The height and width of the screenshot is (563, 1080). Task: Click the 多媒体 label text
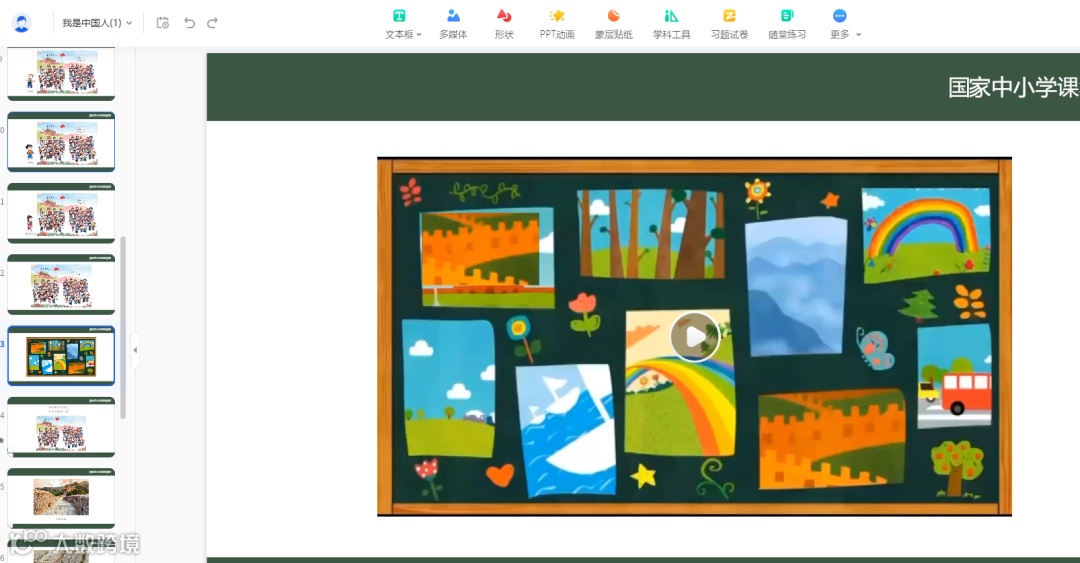tap(453, 34)
